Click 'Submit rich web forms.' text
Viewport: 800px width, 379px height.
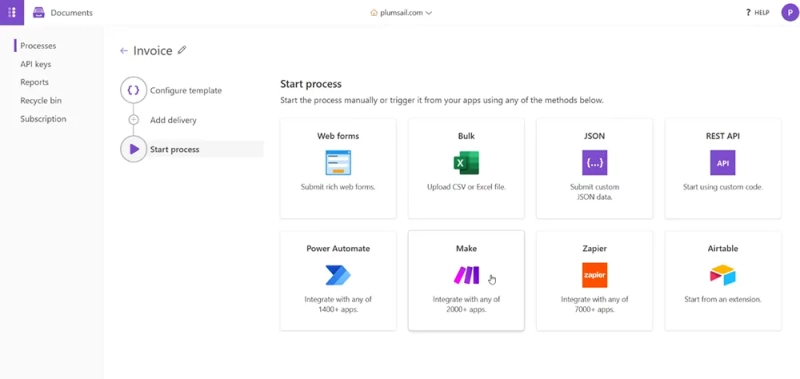pos(338,187)
